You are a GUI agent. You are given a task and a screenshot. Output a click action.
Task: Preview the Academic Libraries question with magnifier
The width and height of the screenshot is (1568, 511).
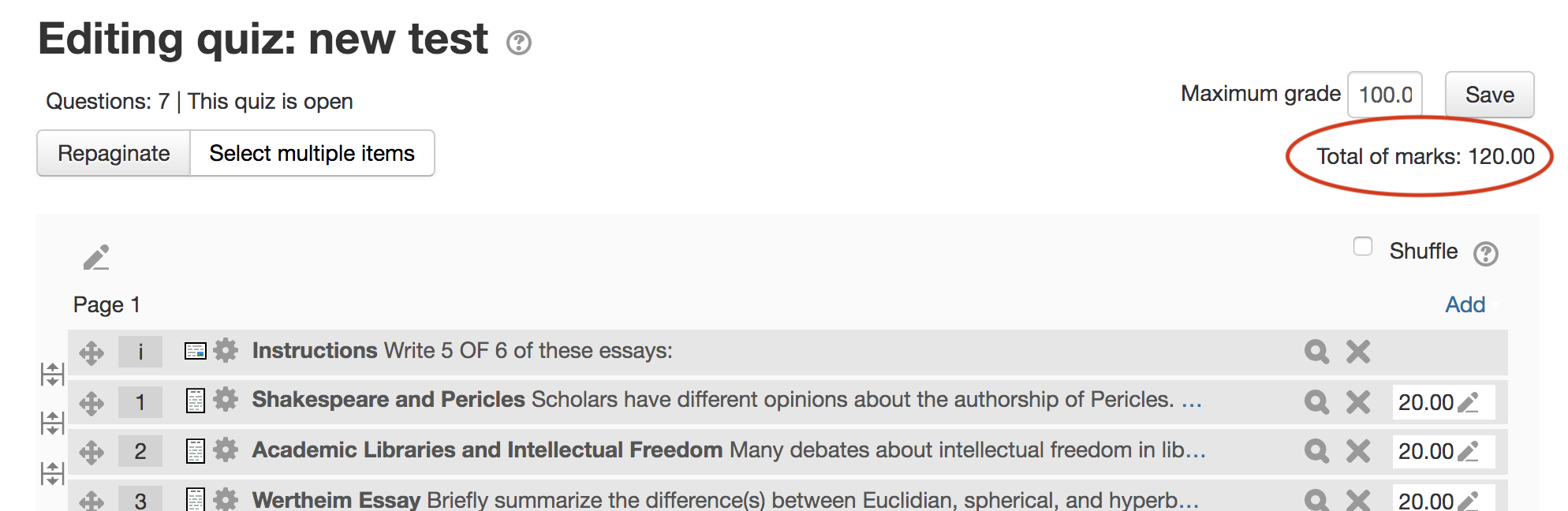1316,451
